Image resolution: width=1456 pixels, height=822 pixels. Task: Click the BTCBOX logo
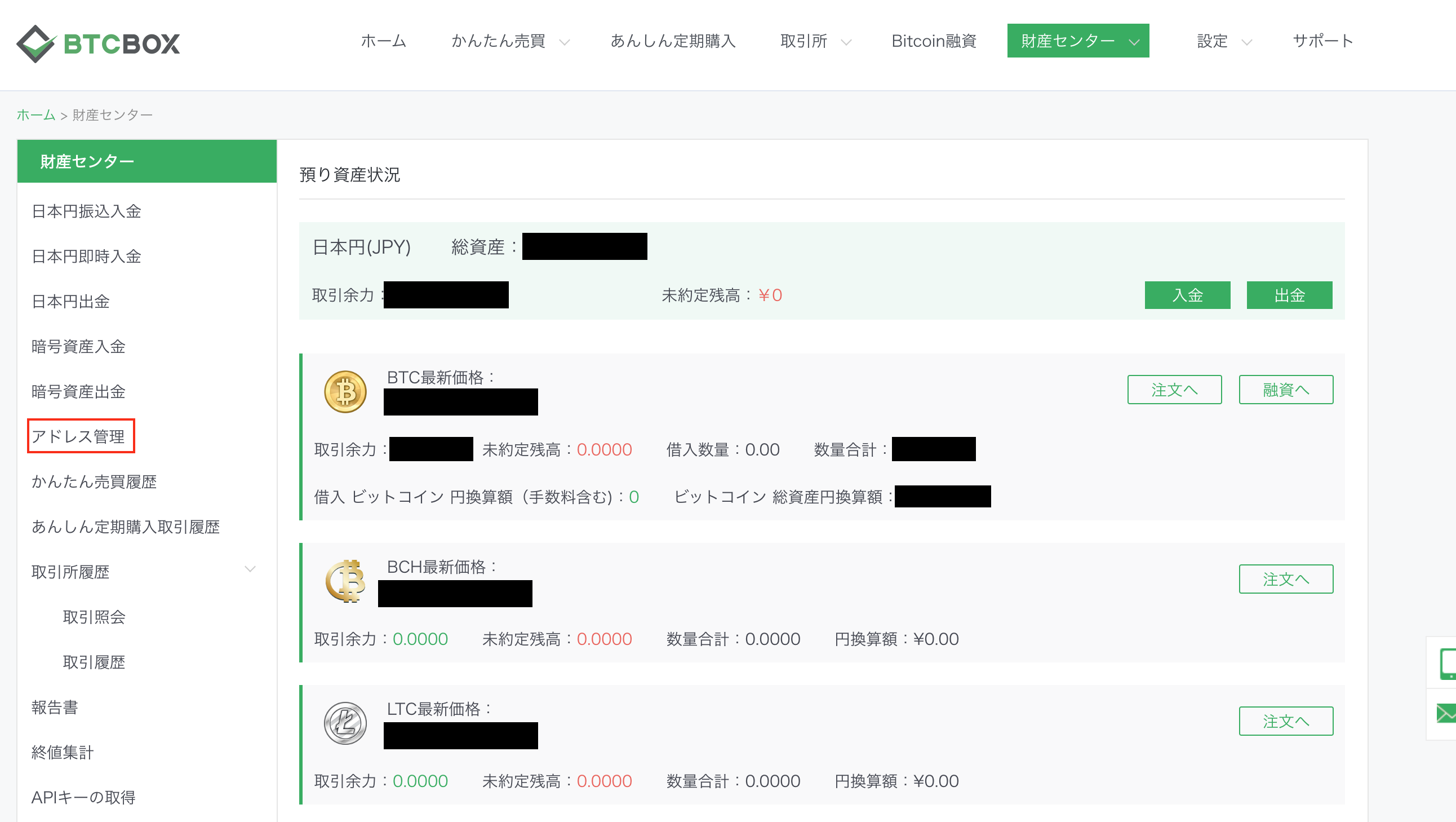98,43
